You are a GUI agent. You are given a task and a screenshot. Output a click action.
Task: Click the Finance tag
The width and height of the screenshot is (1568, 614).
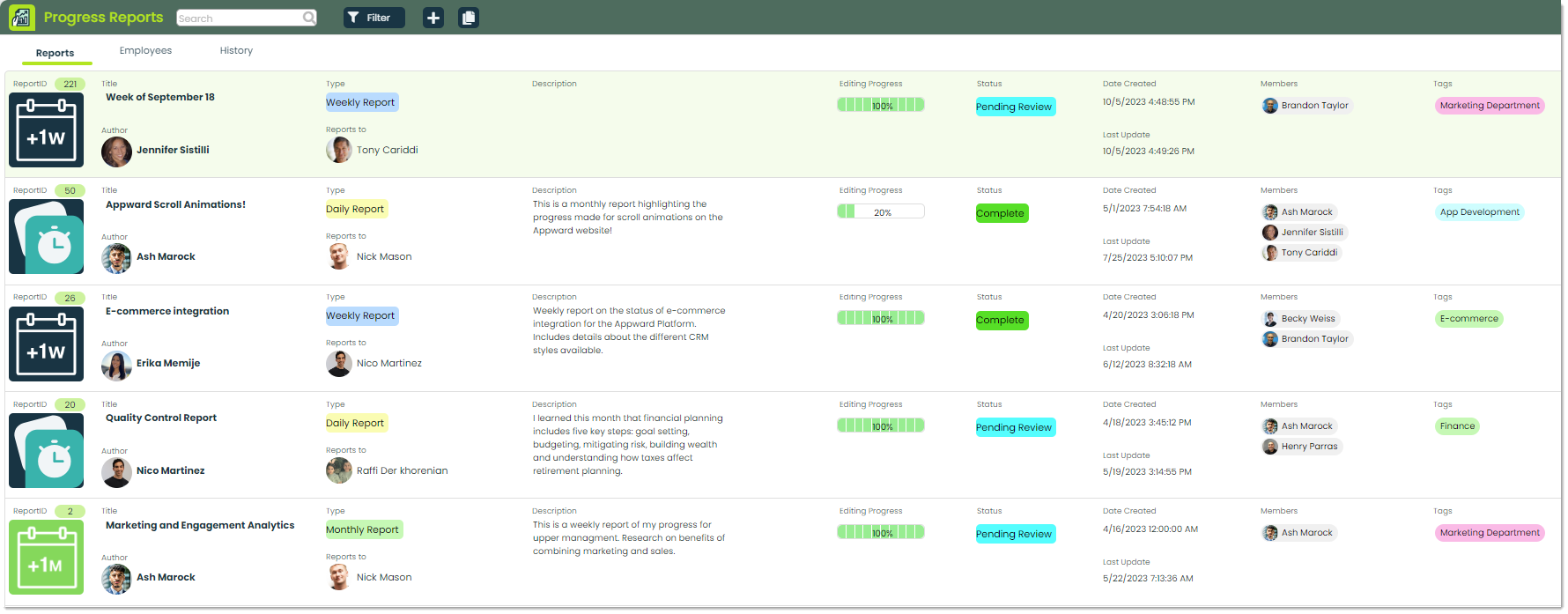pyautogui.click(x=1457, y=426)
